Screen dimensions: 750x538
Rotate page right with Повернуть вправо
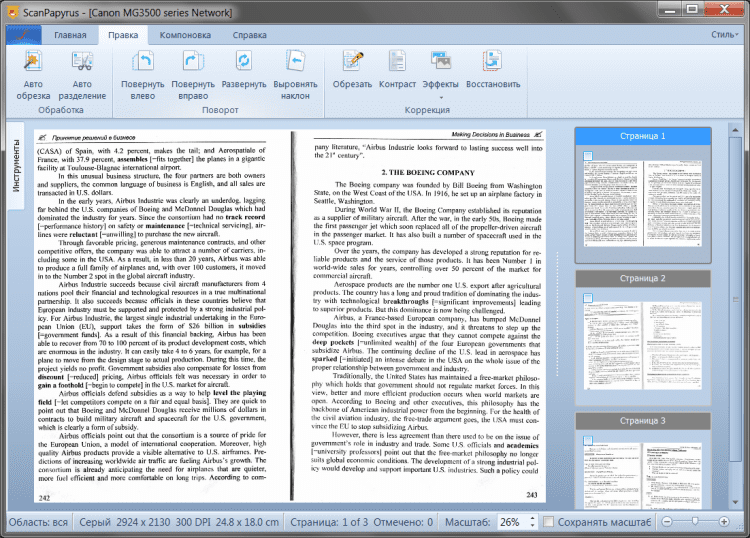point(193,61)
